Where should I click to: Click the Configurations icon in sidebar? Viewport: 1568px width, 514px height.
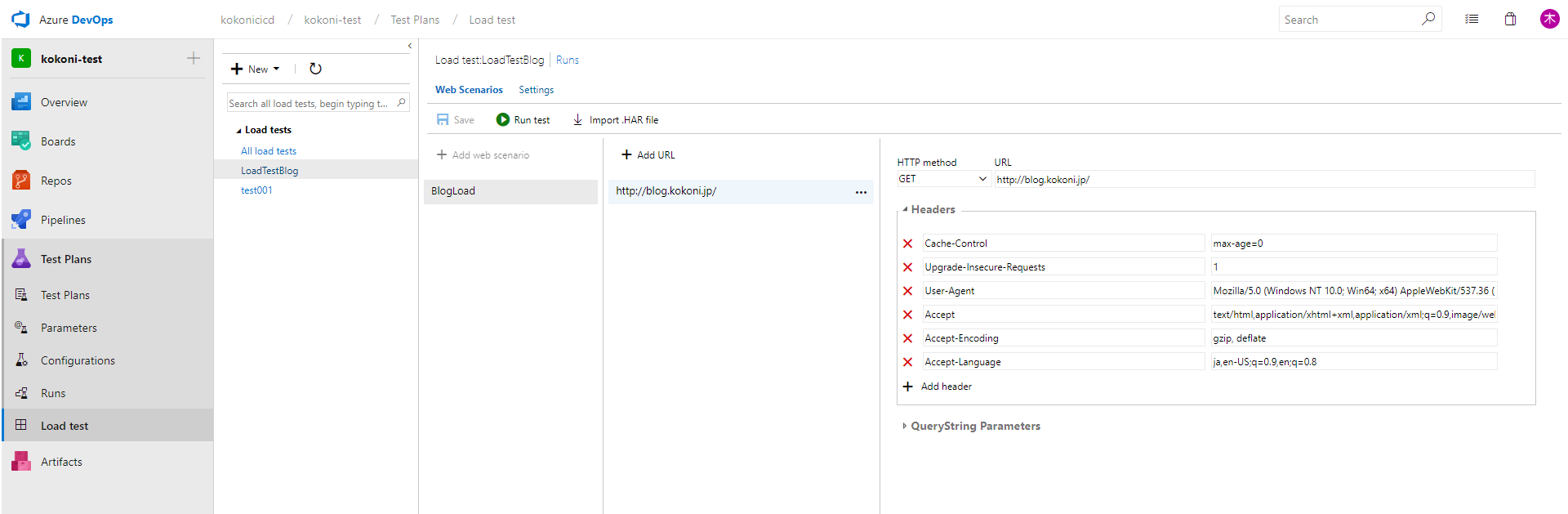point(21,360)
